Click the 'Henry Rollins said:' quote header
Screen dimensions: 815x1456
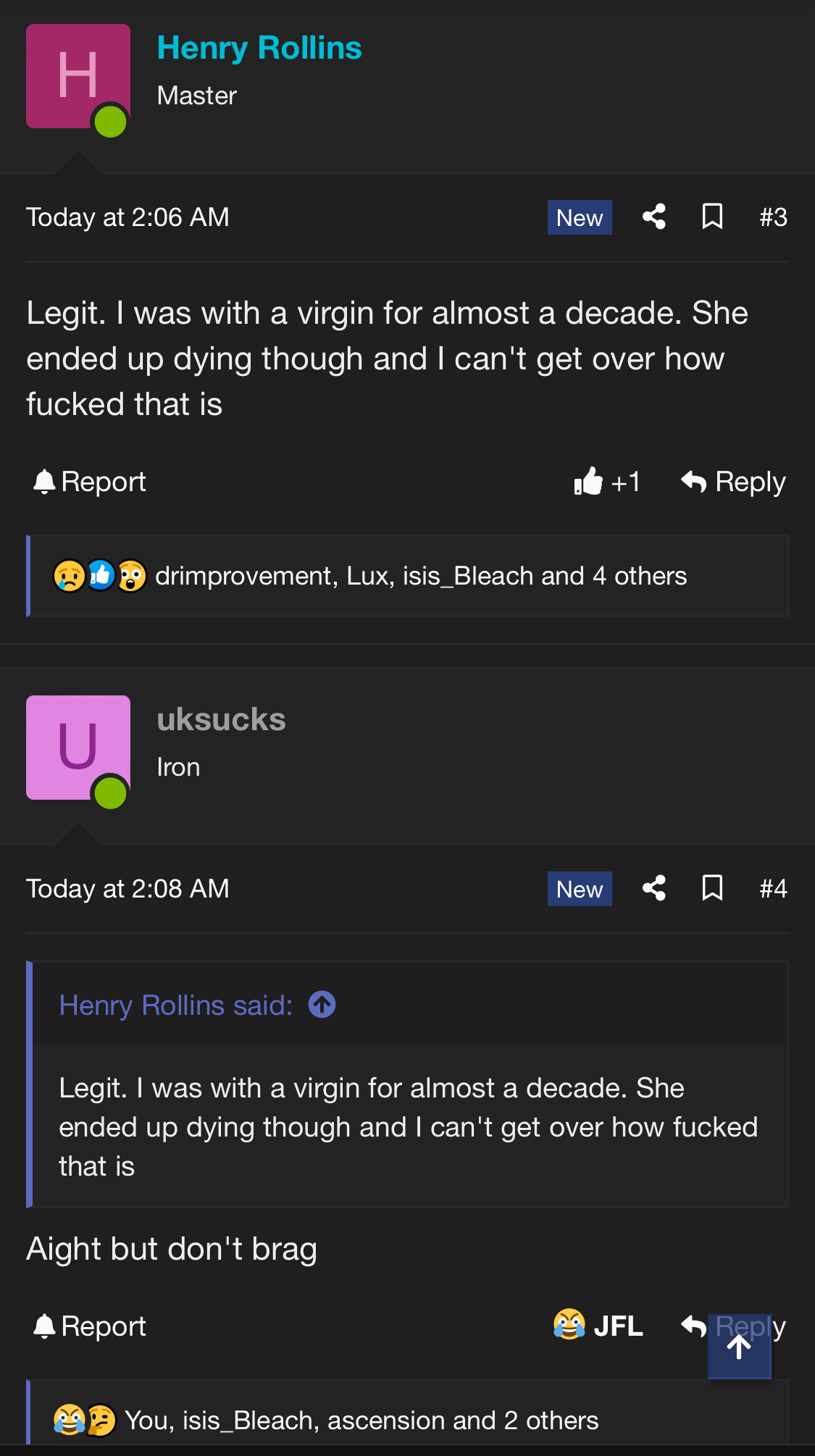(x=176, y=1005)
